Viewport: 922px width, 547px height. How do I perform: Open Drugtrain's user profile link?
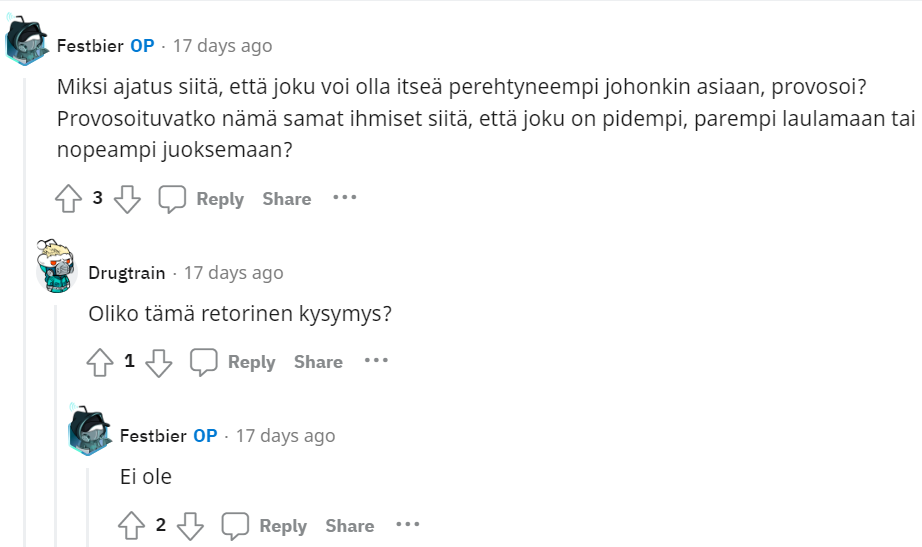(x=127, y=273)
